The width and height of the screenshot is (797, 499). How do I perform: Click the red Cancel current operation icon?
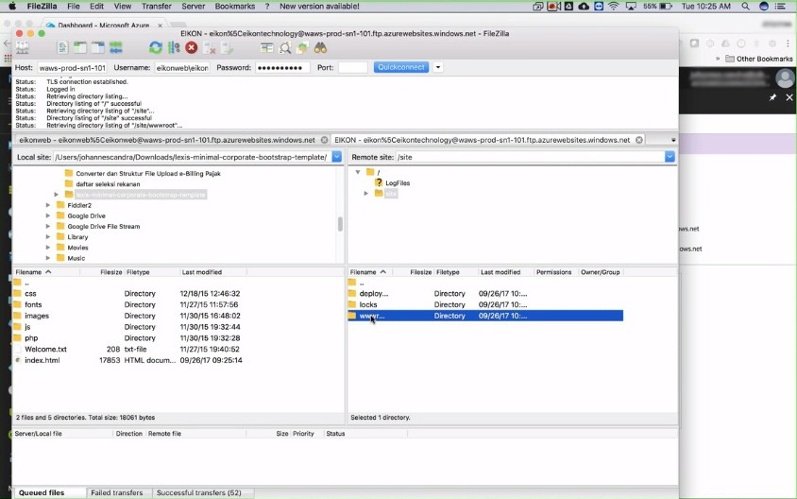191,48
